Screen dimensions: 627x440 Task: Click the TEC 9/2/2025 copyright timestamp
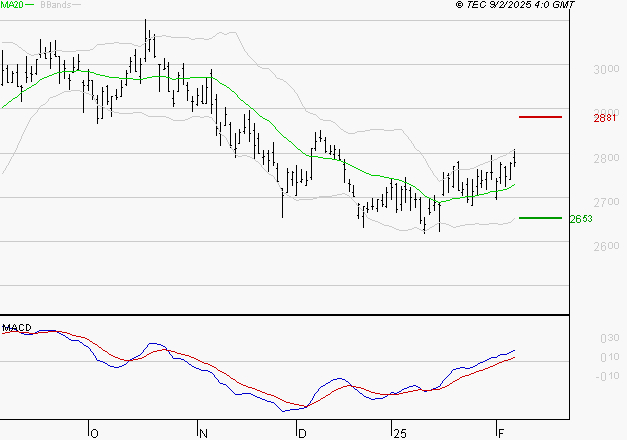point(515,5)
